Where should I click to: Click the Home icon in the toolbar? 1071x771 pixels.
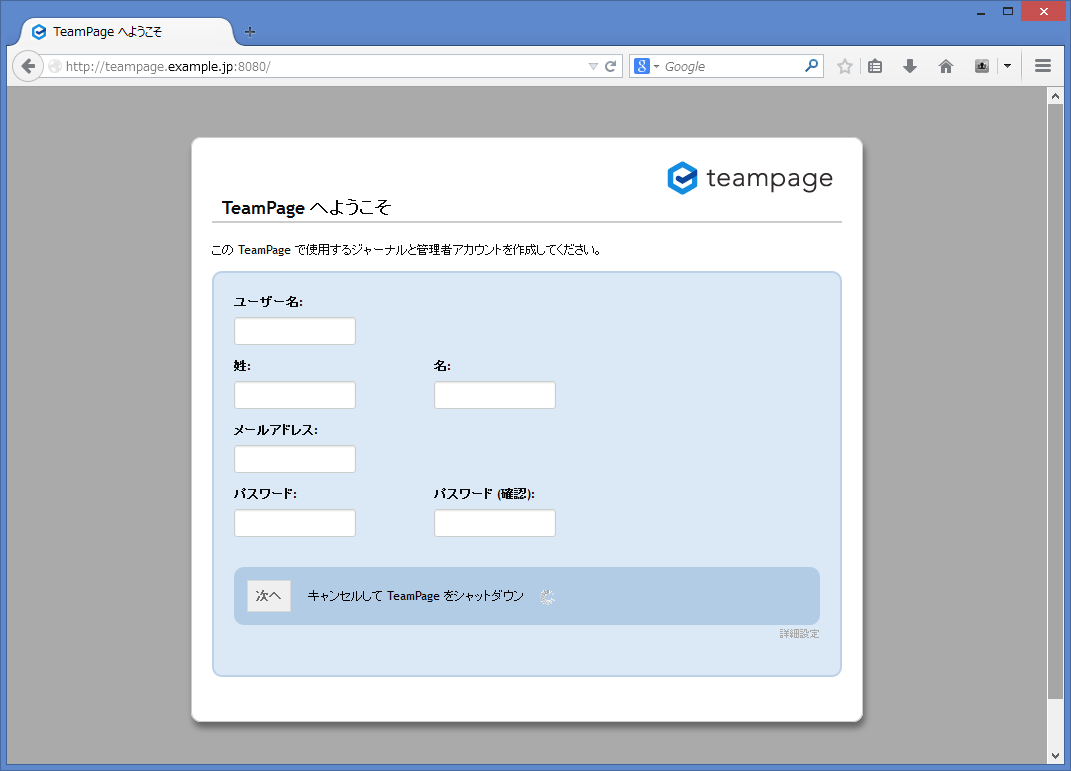[945, 65]
